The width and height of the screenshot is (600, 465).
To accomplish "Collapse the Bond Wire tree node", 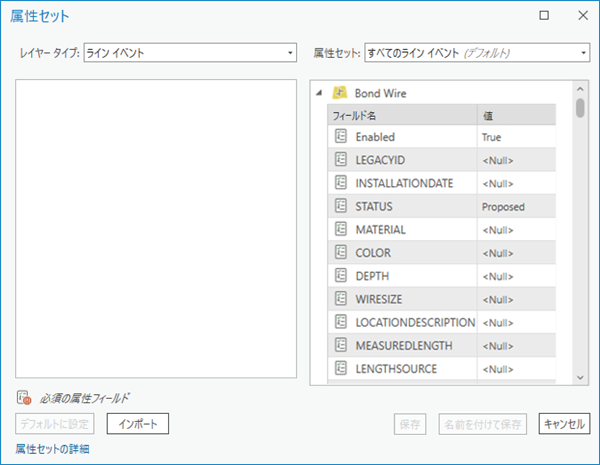I will 320,93.
